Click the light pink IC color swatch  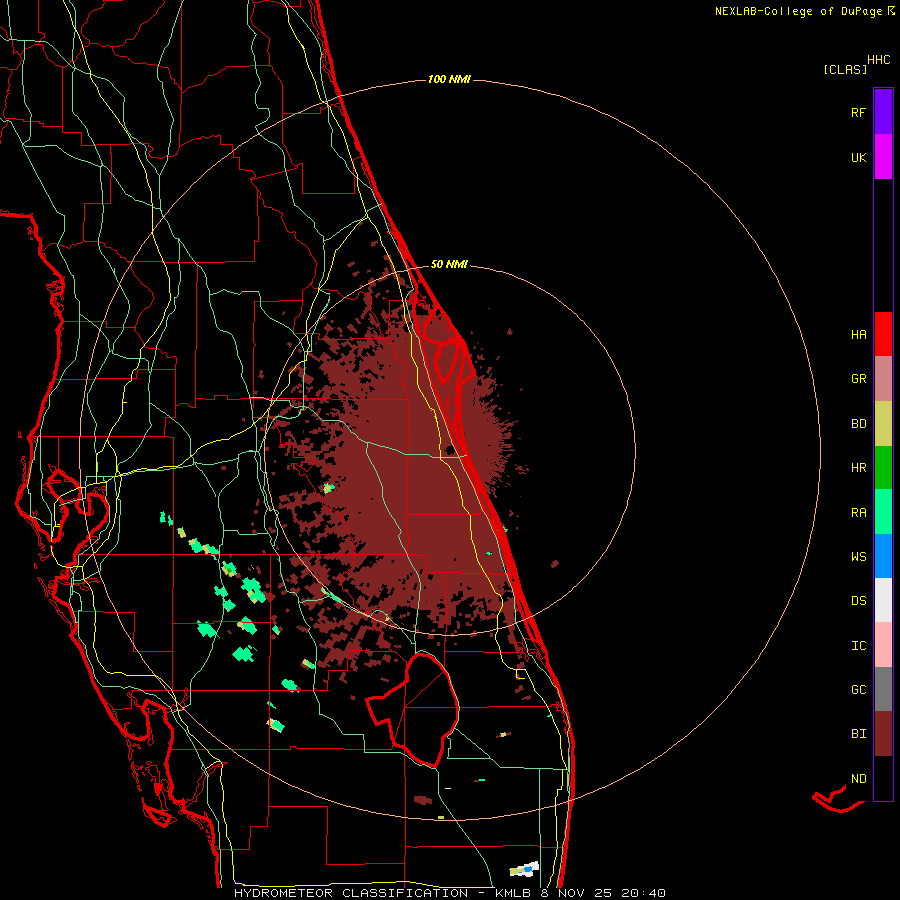[x=883, y=645]
